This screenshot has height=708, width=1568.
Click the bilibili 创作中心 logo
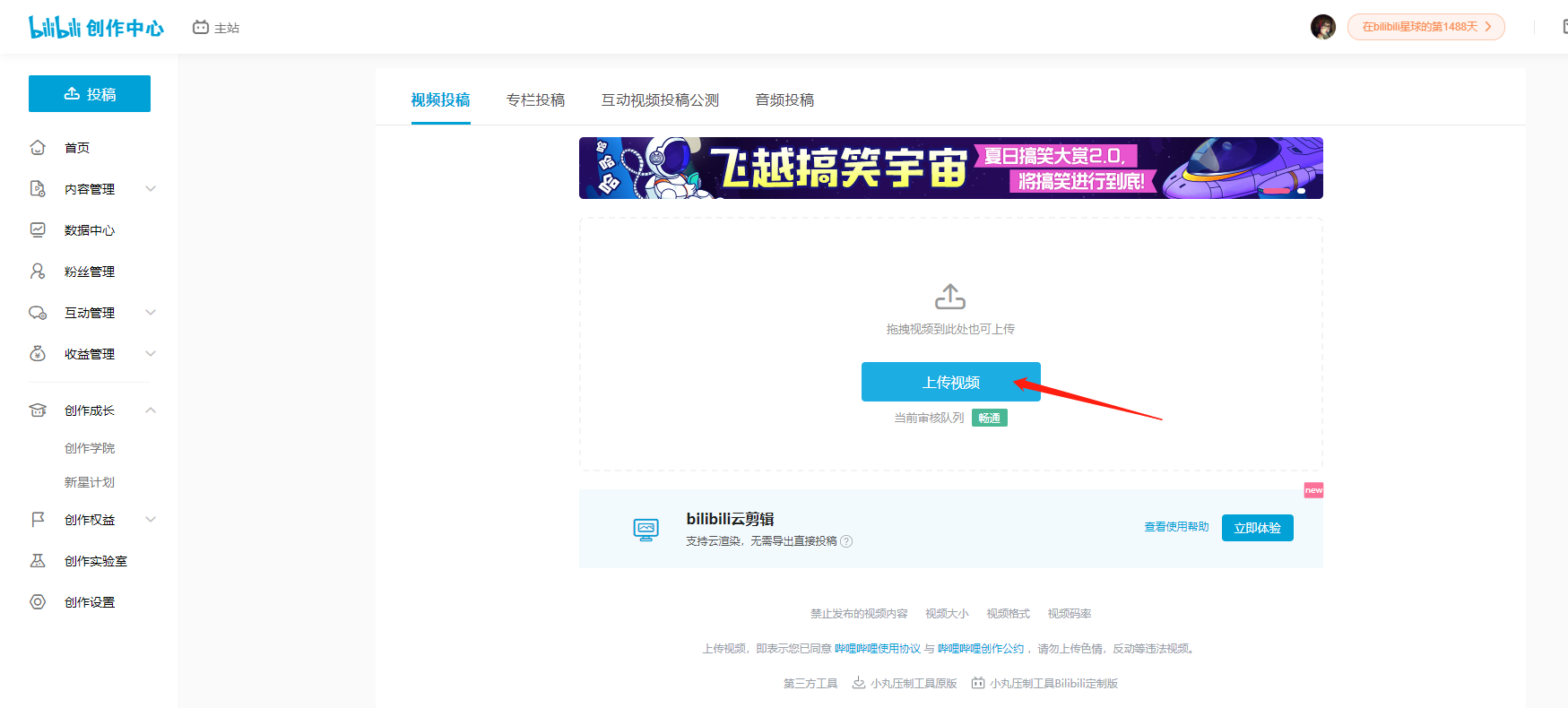[96, 28]
